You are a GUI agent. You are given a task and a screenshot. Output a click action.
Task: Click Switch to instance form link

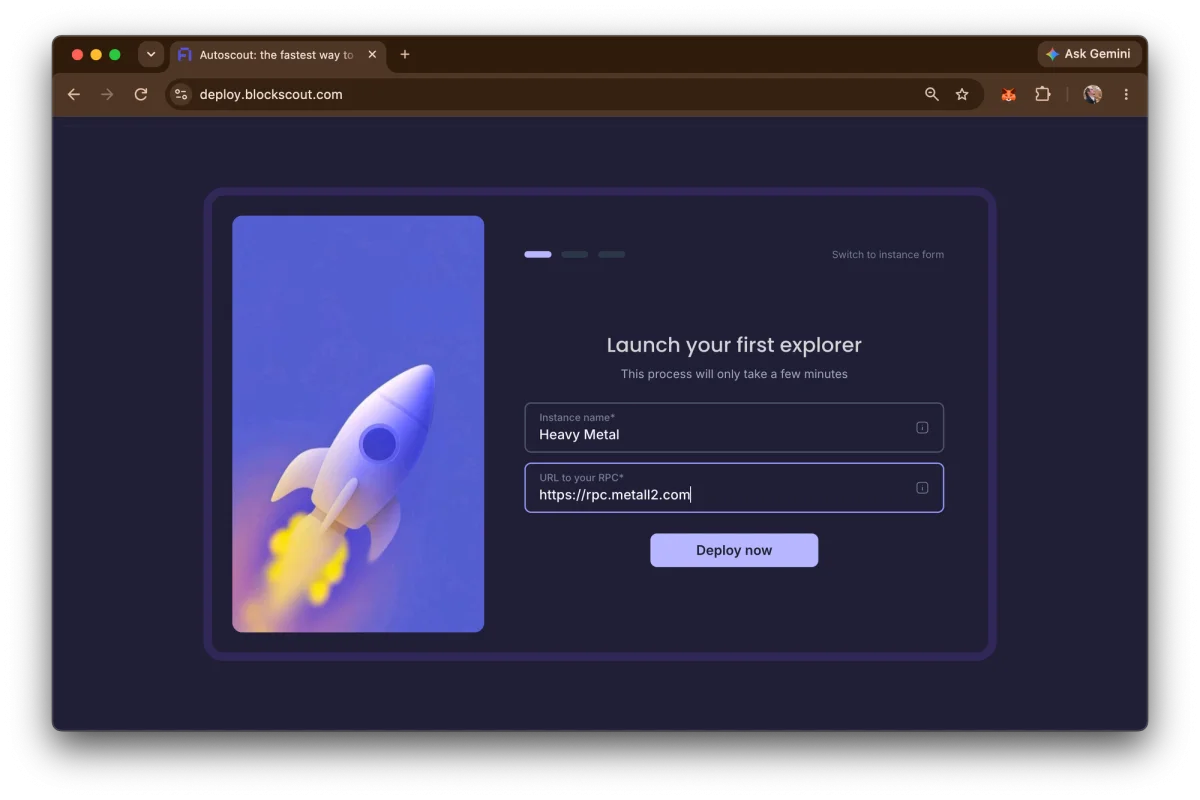888,255
